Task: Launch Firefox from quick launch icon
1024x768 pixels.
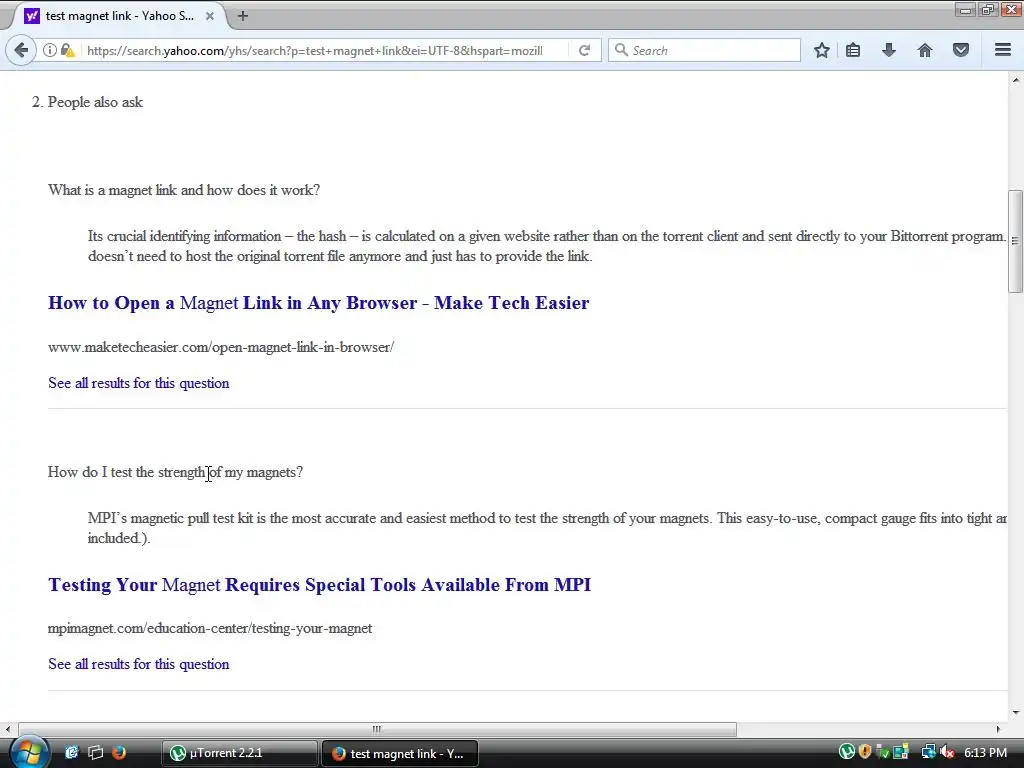Action: click(x=119, y=752)
